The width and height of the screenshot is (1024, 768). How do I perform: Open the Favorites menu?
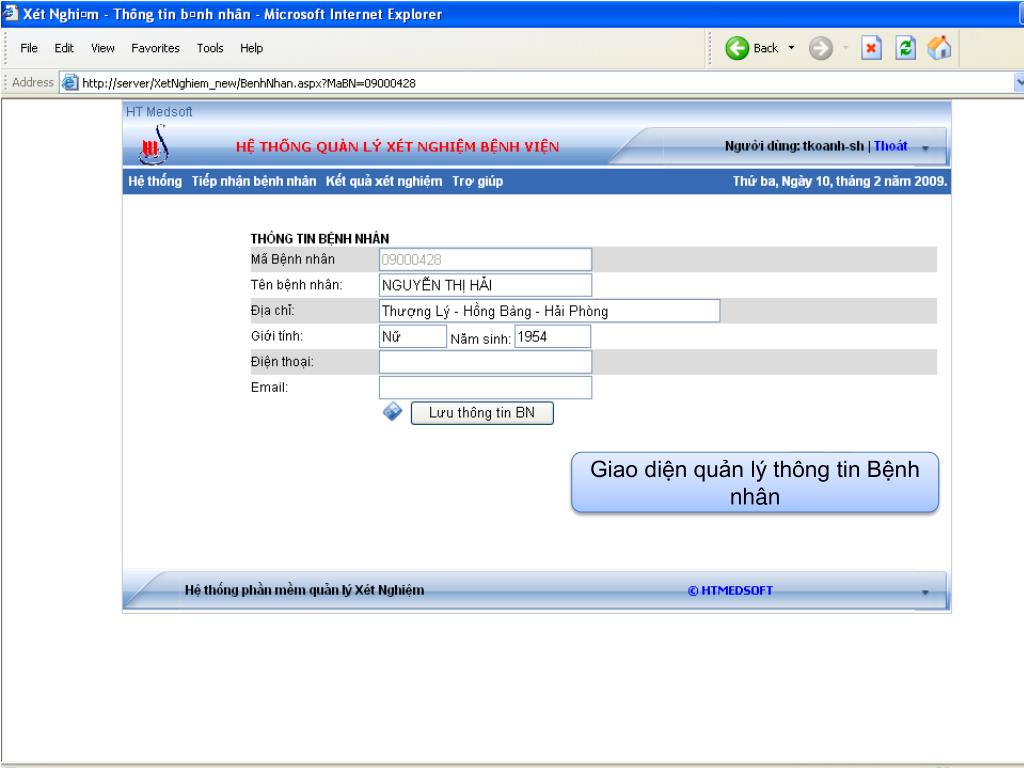(x=155, y=48)
